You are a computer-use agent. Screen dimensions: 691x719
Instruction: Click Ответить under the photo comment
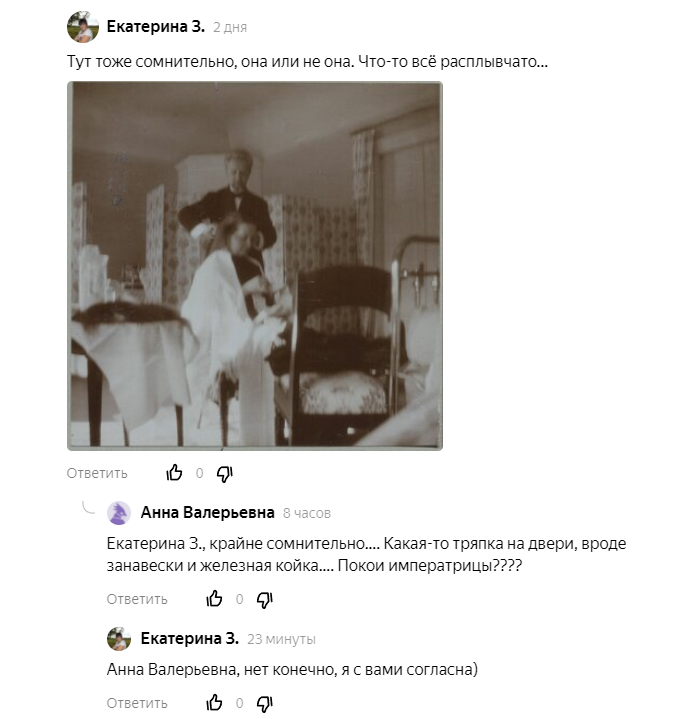pyautogui.click(x=97, y=473)
